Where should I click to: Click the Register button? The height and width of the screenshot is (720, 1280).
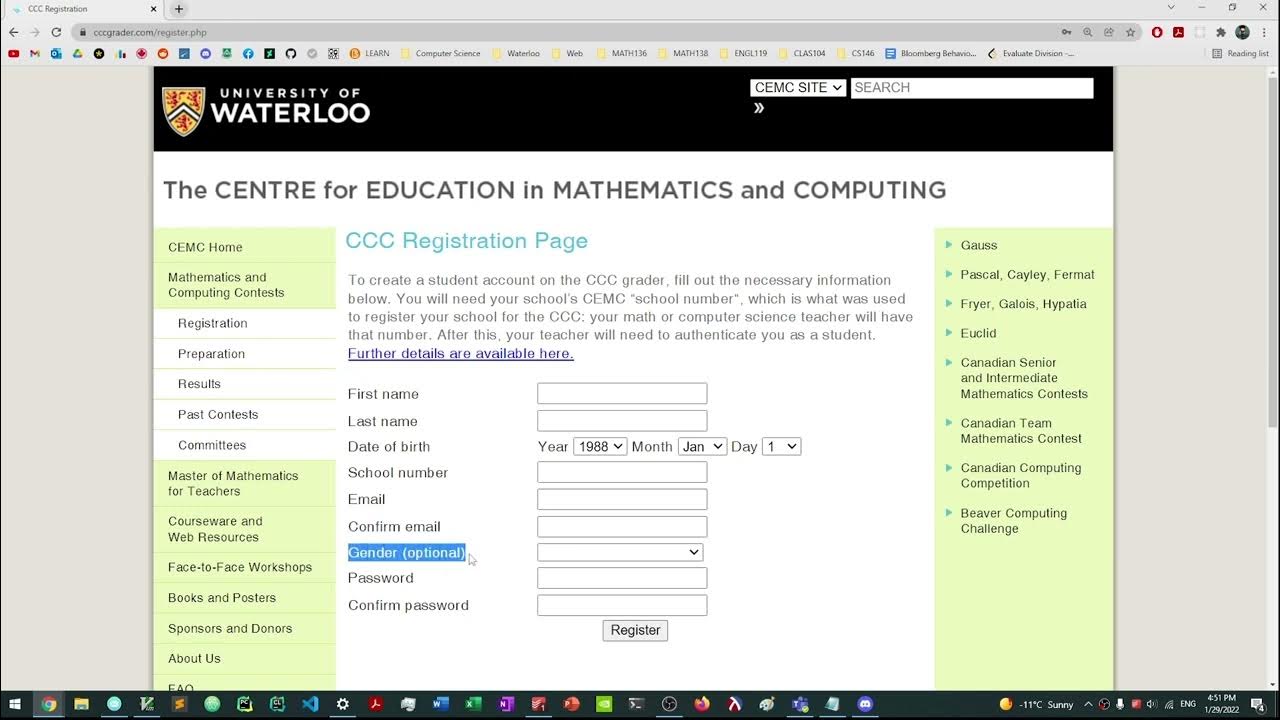point(635,630)
